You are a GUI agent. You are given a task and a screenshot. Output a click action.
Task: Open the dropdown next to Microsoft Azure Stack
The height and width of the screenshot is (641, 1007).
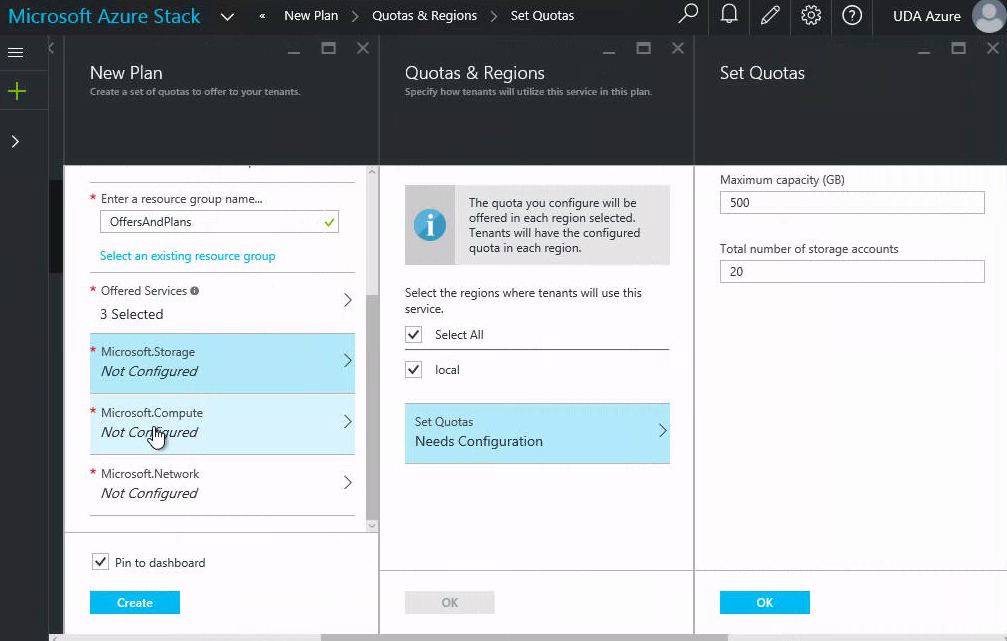tap(227, 16)
